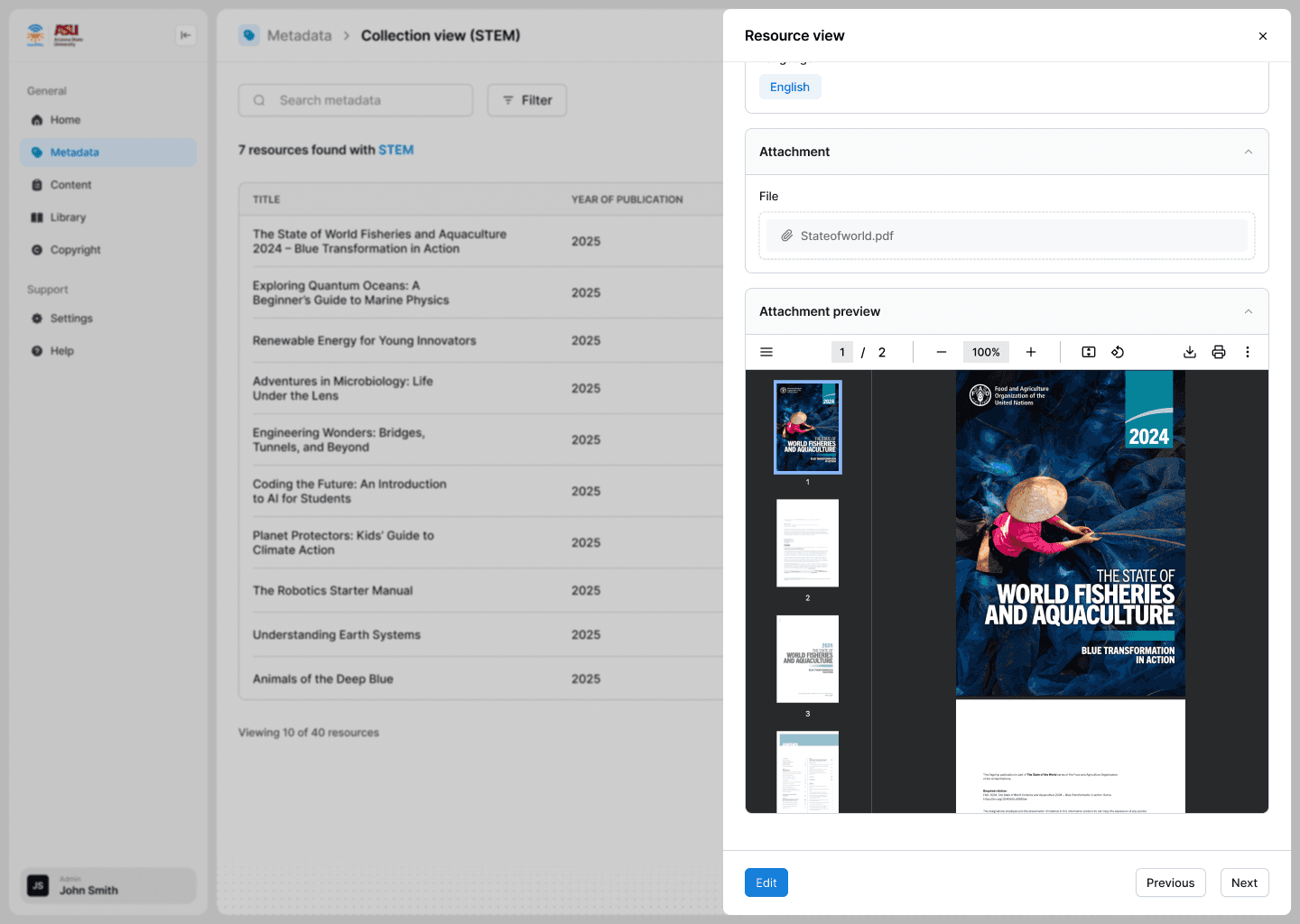Image resolution: width=1300 pixels, height=924 pixels.
Task: Open 'The Robotics Starter Manual' row
Action: 481,590
